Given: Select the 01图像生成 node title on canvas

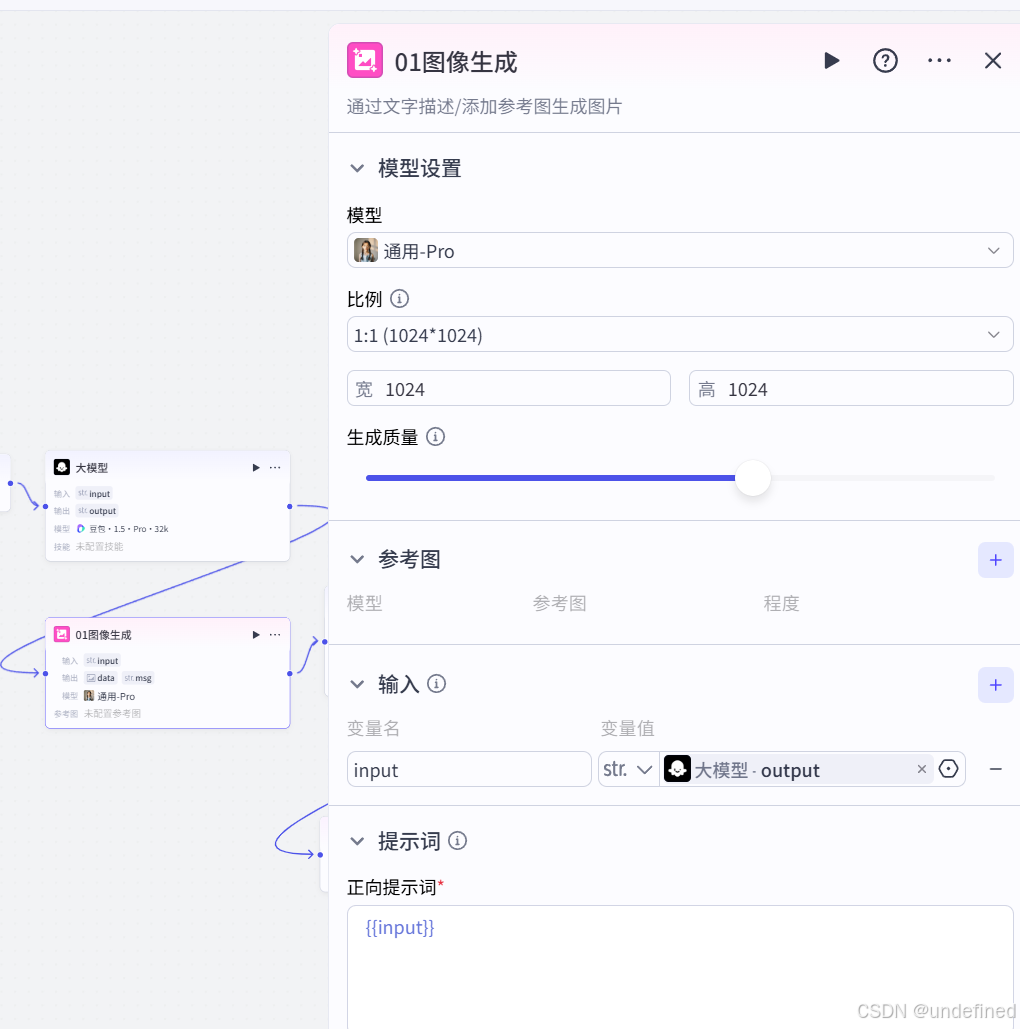Looking at the screenshot, I should click(x=103, y=635).
